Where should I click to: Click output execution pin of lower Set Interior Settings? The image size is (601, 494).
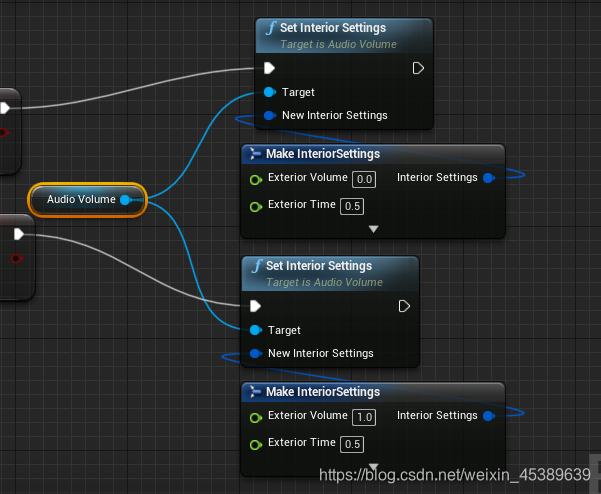coord(404,306)
